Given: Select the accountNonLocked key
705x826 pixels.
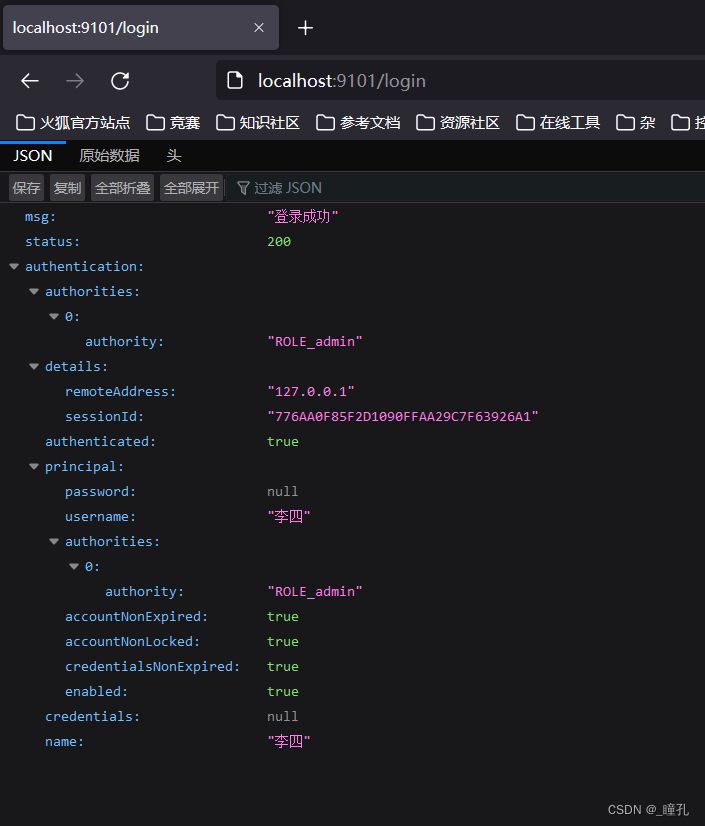Looking at the screenshot, I should [132, 642].
